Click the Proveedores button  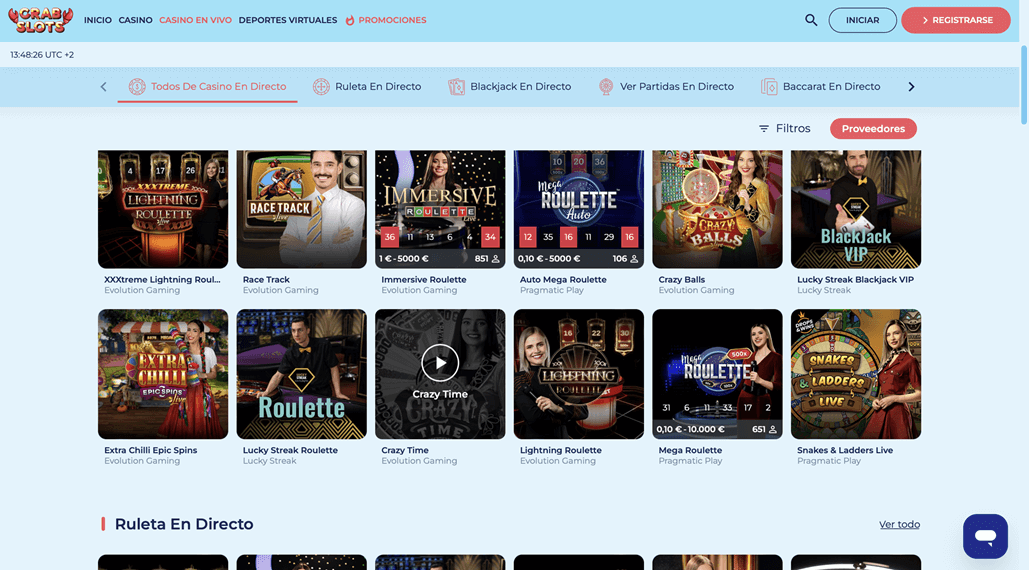point(873,129)
